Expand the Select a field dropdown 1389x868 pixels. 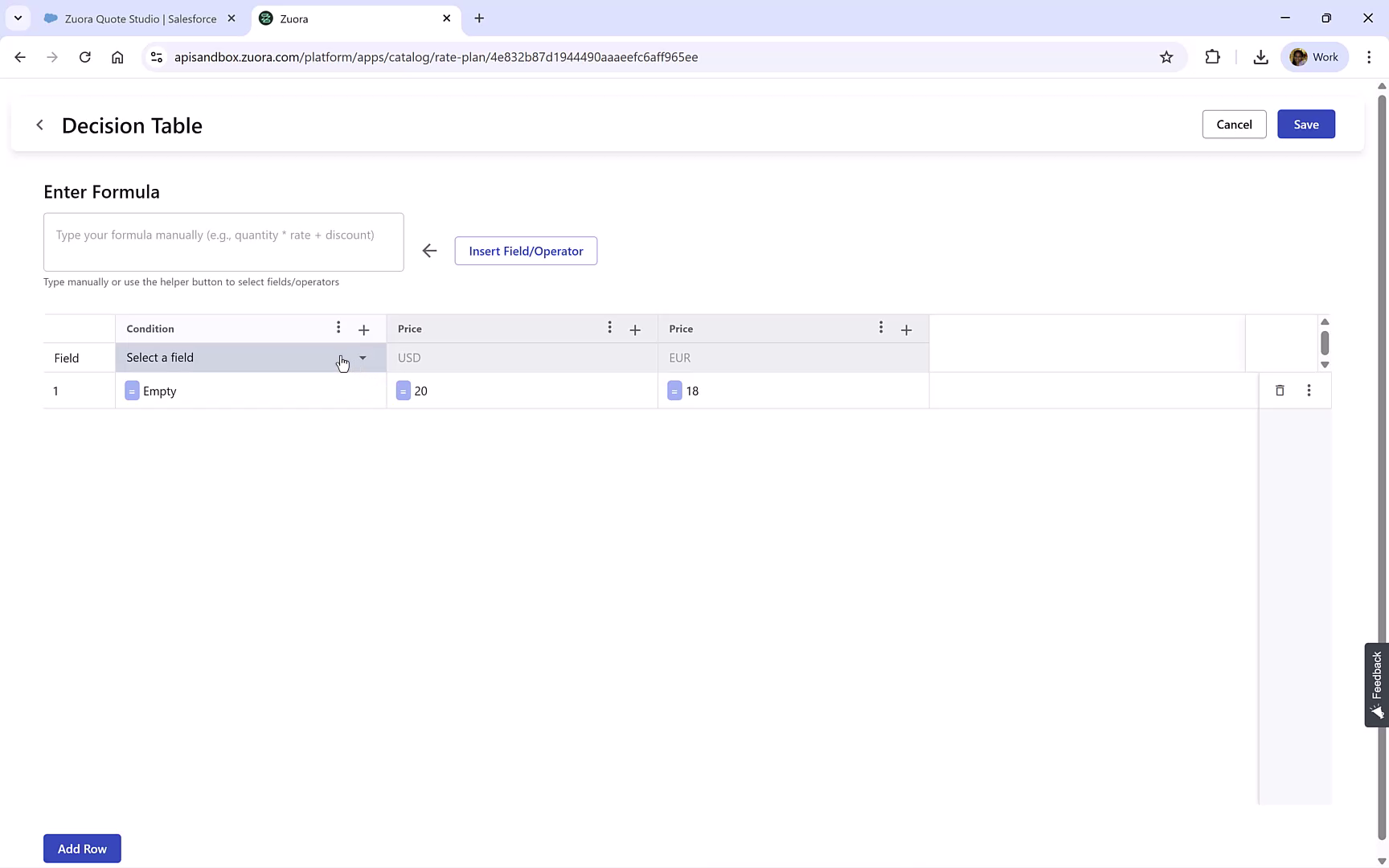coord(362,358)
